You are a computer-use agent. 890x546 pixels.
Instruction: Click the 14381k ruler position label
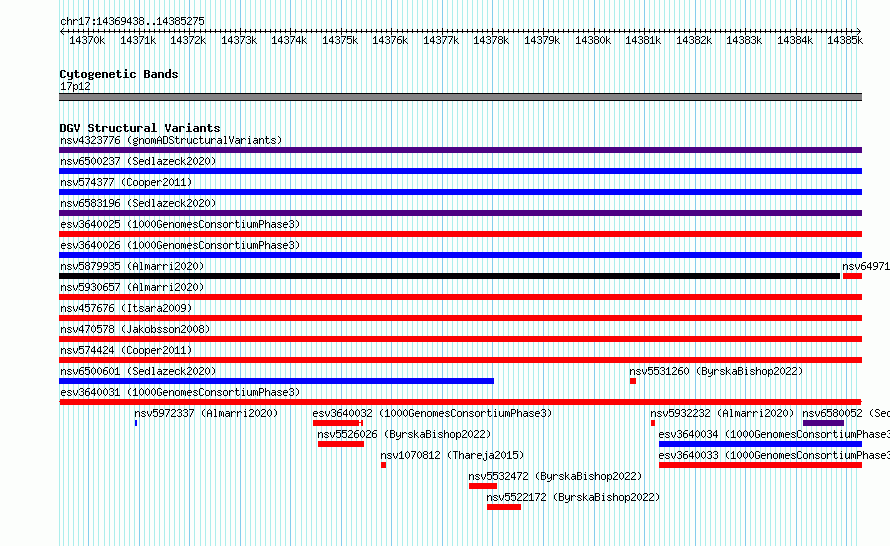(643, 40)
